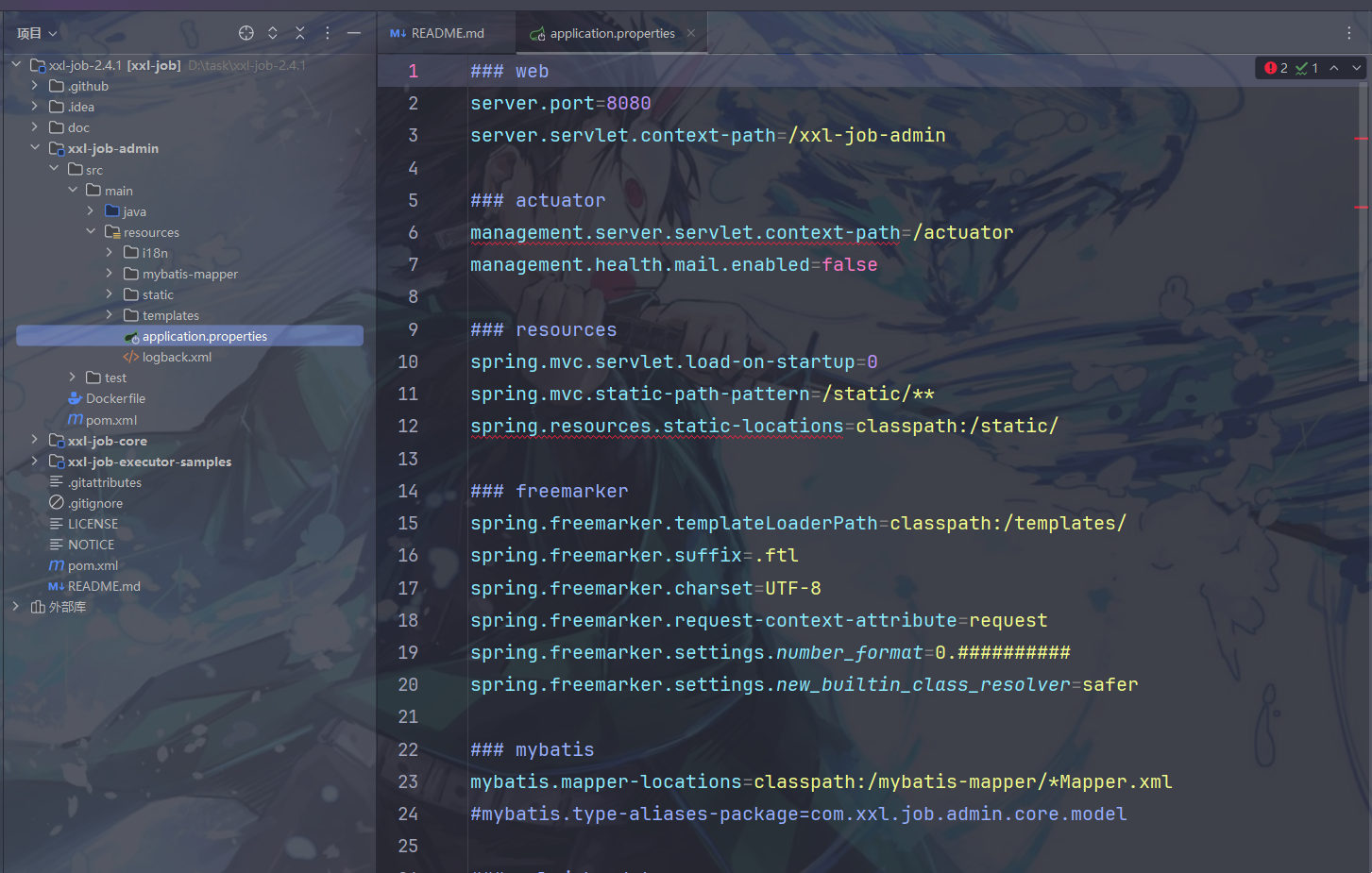Jump to next highlighted error arrow

pyautogui.click(x=1357, y=68)
